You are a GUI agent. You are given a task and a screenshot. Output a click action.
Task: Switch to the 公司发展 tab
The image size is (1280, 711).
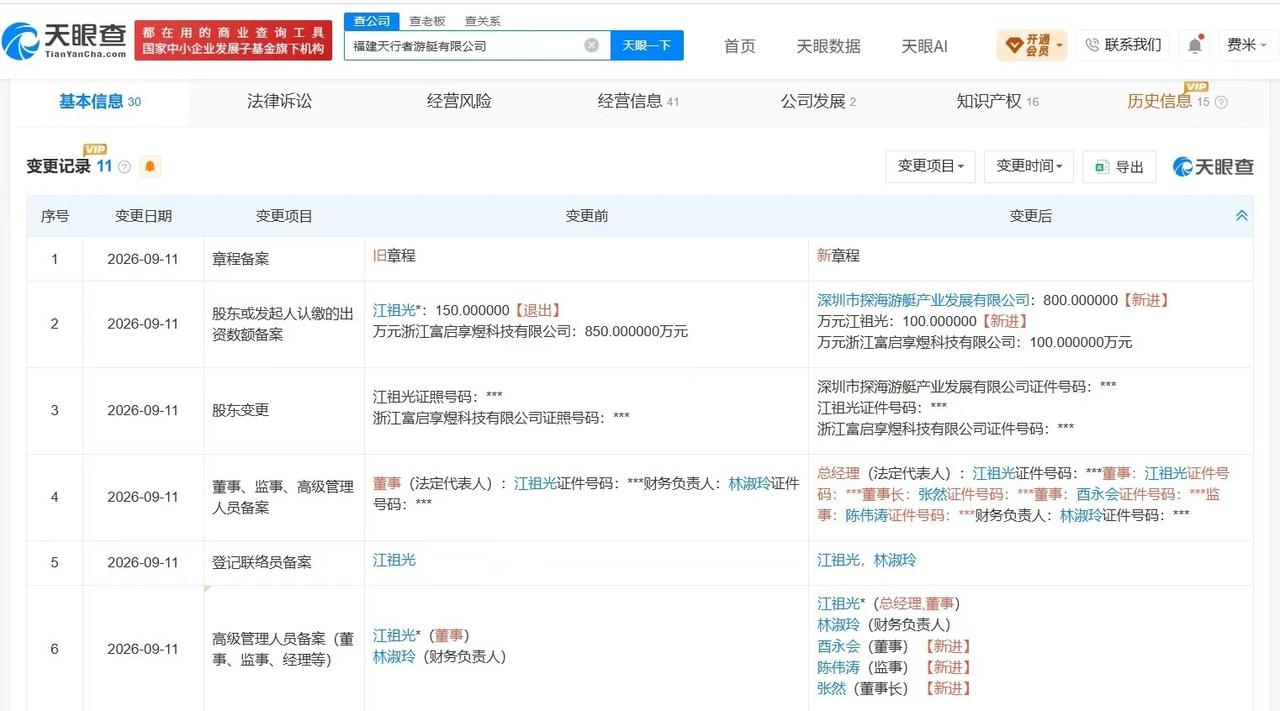pos(818,101)
